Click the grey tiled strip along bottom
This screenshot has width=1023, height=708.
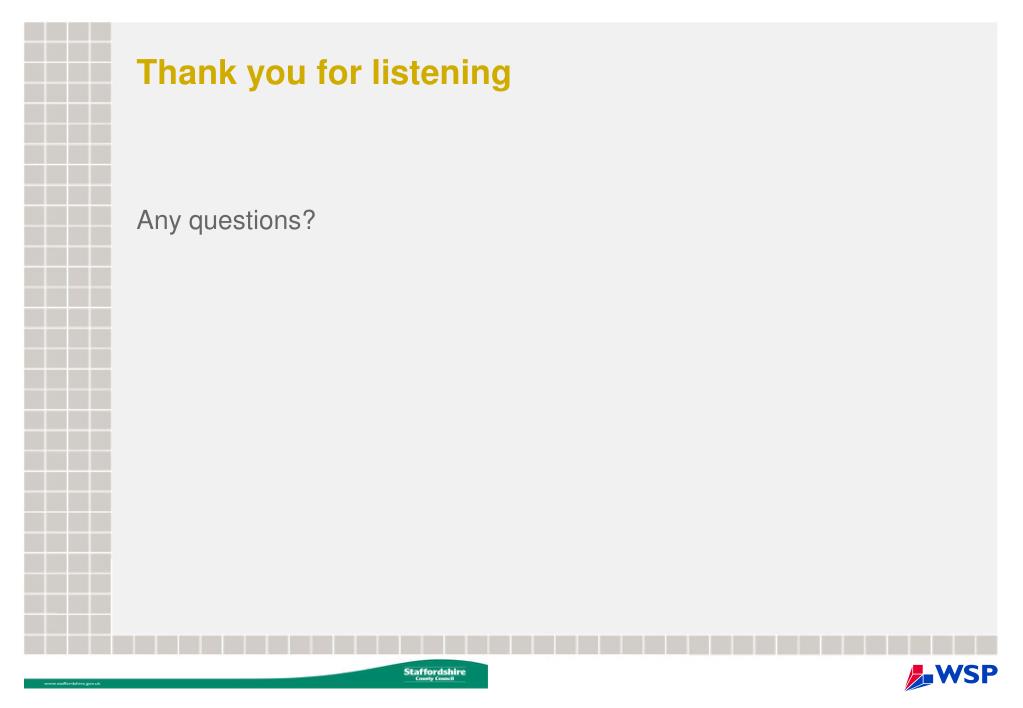coord(510,645)
